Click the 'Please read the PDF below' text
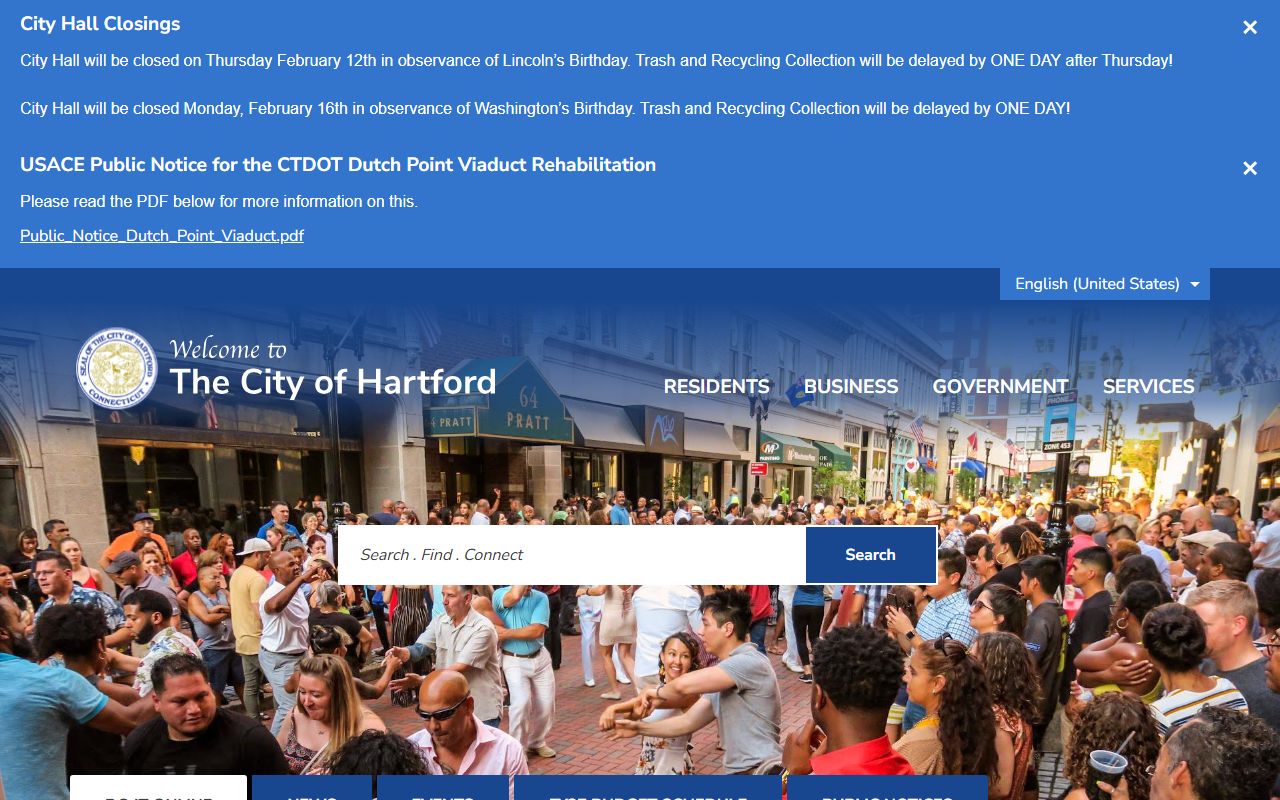 coord(219,202)
